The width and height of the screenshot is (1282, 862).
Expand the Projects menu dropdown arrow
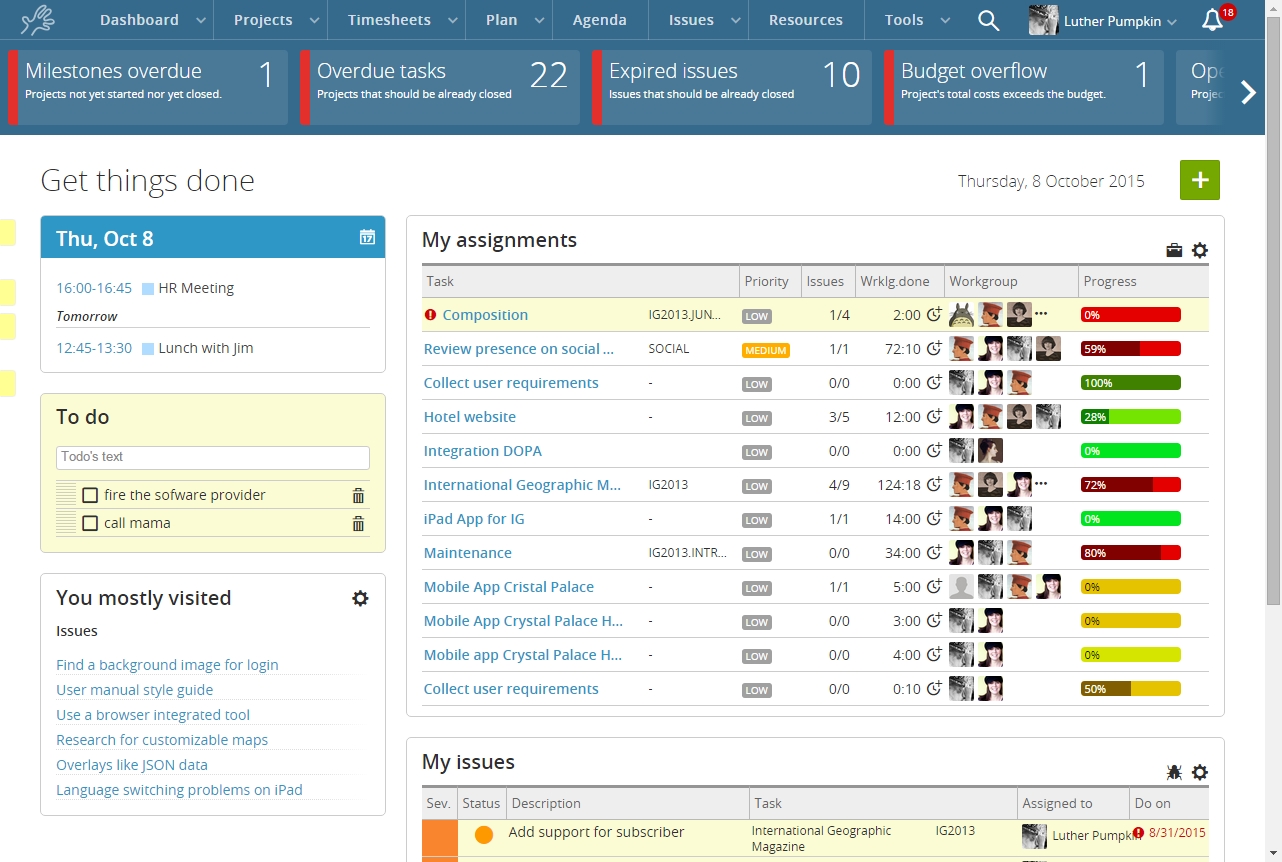point(314,20)
